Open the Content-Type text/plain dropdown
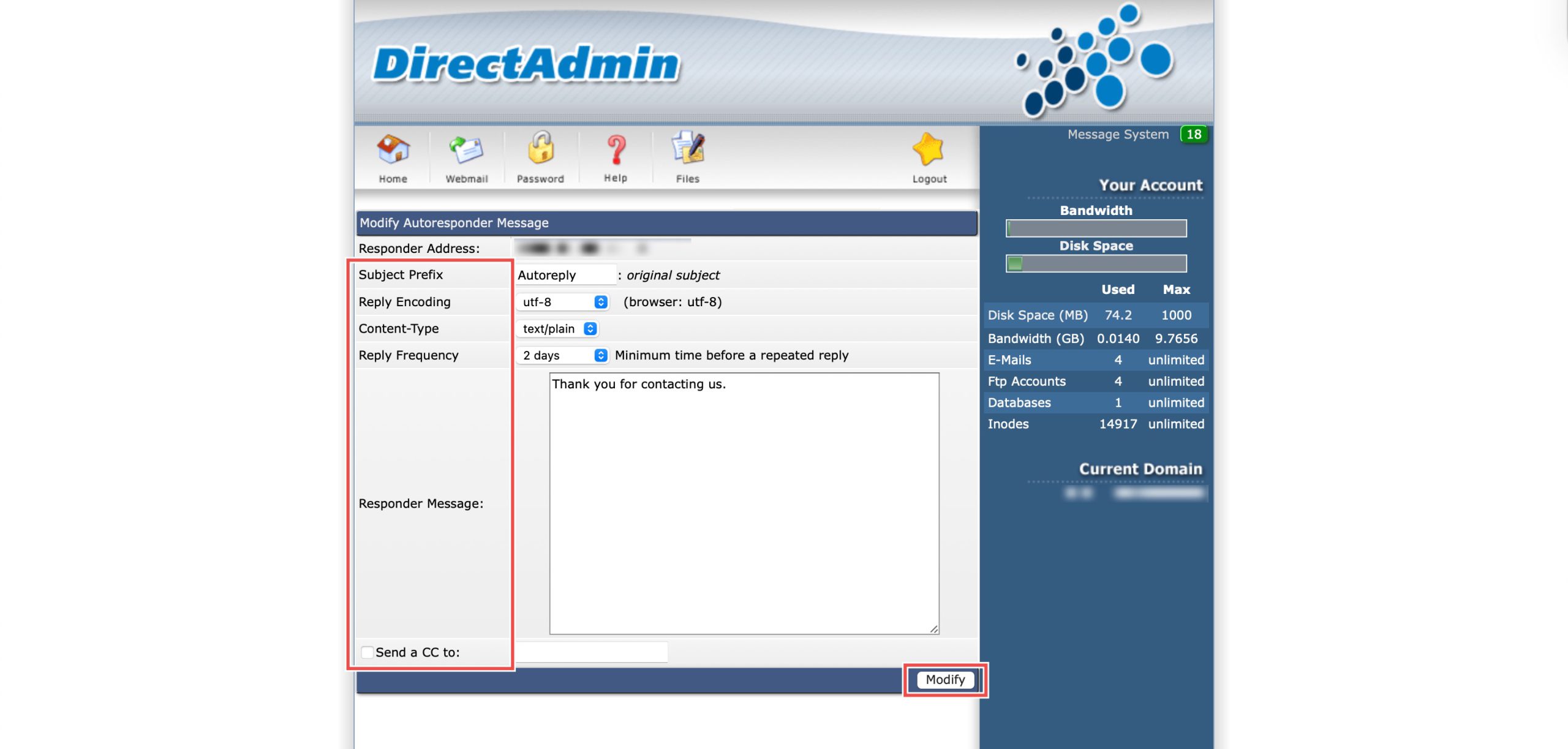This screenshot has height=749, width=1568. point(557,329)
